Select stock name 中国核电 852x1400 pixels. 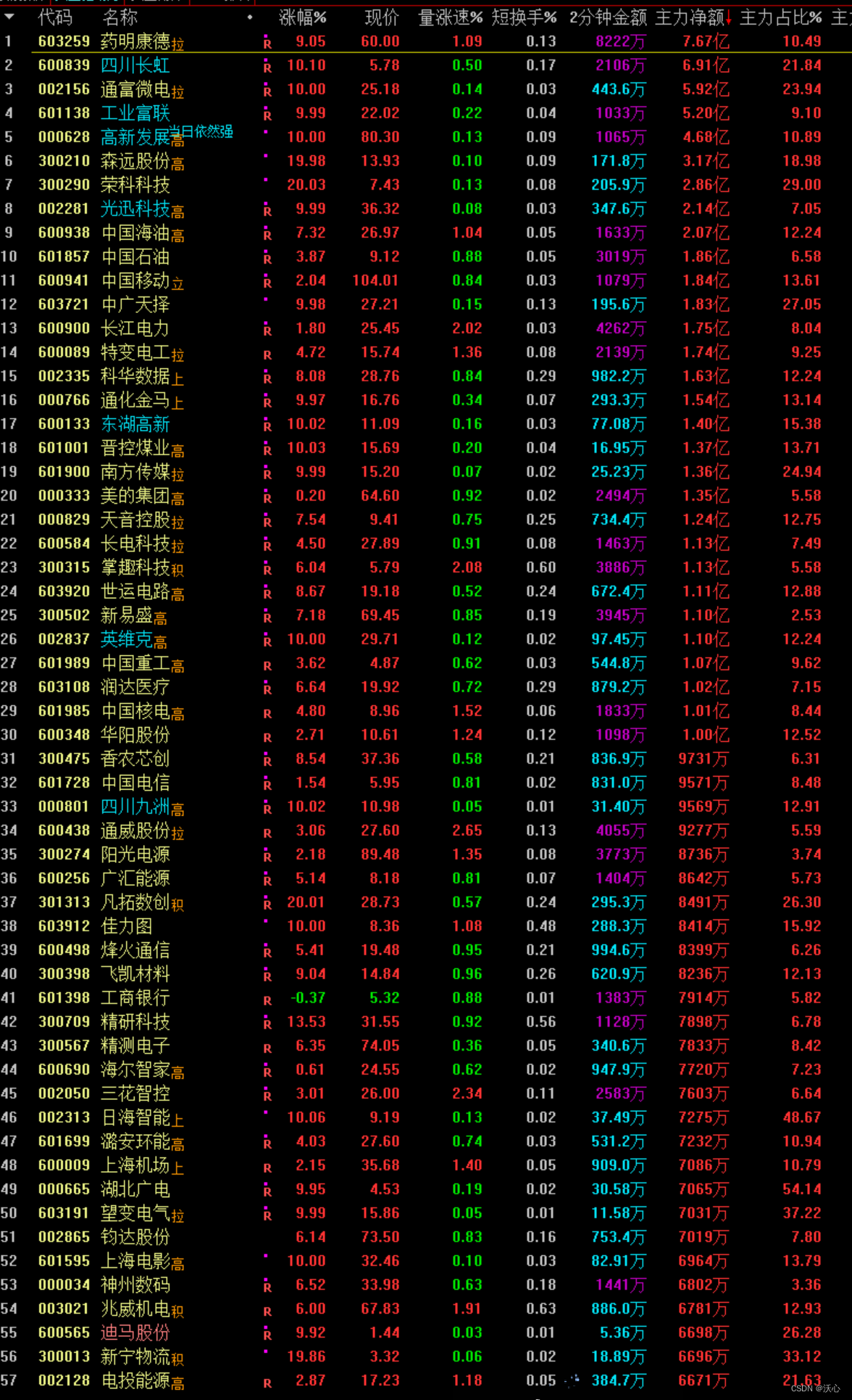[135, 711]
